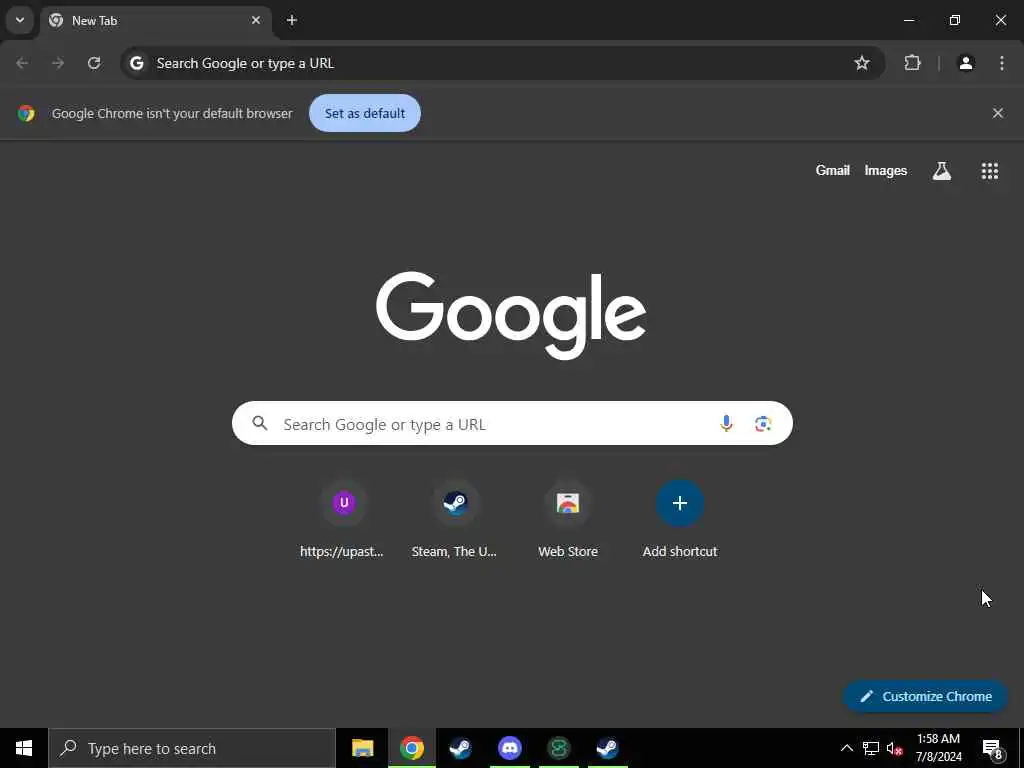Minimize the Chrome window
The width and height of the screenshot is (1024, 768).
(x=908, y=20)
